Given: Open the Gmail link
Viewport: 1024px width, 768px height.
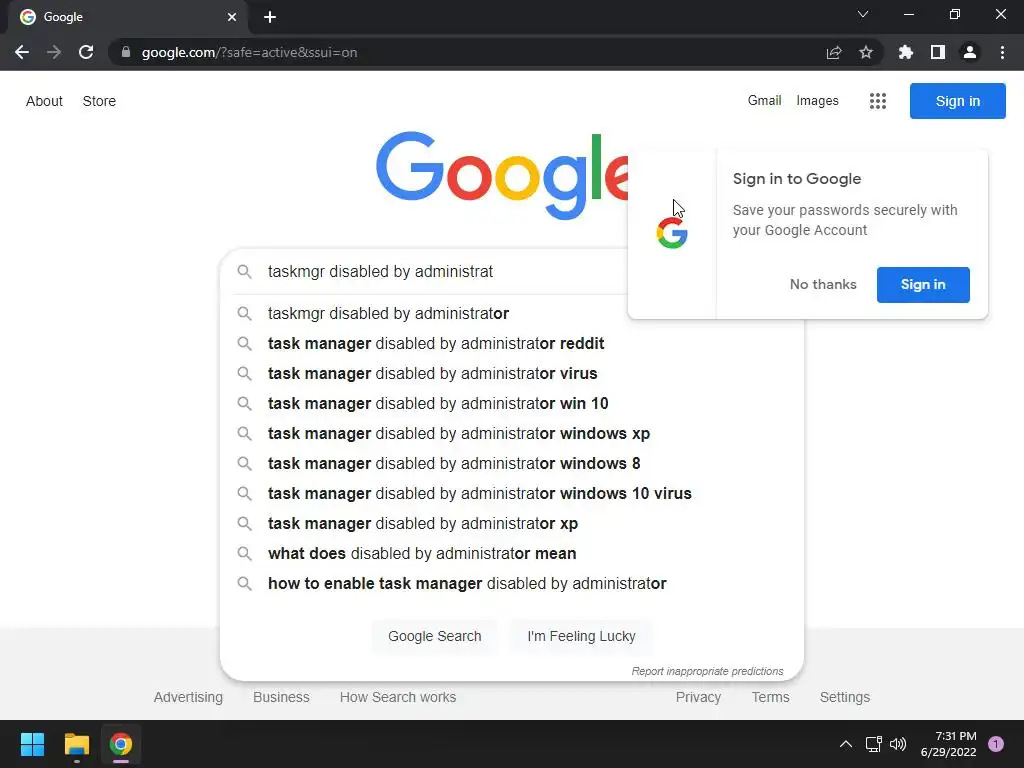Looking at the screenshot, I should [764, 100].
